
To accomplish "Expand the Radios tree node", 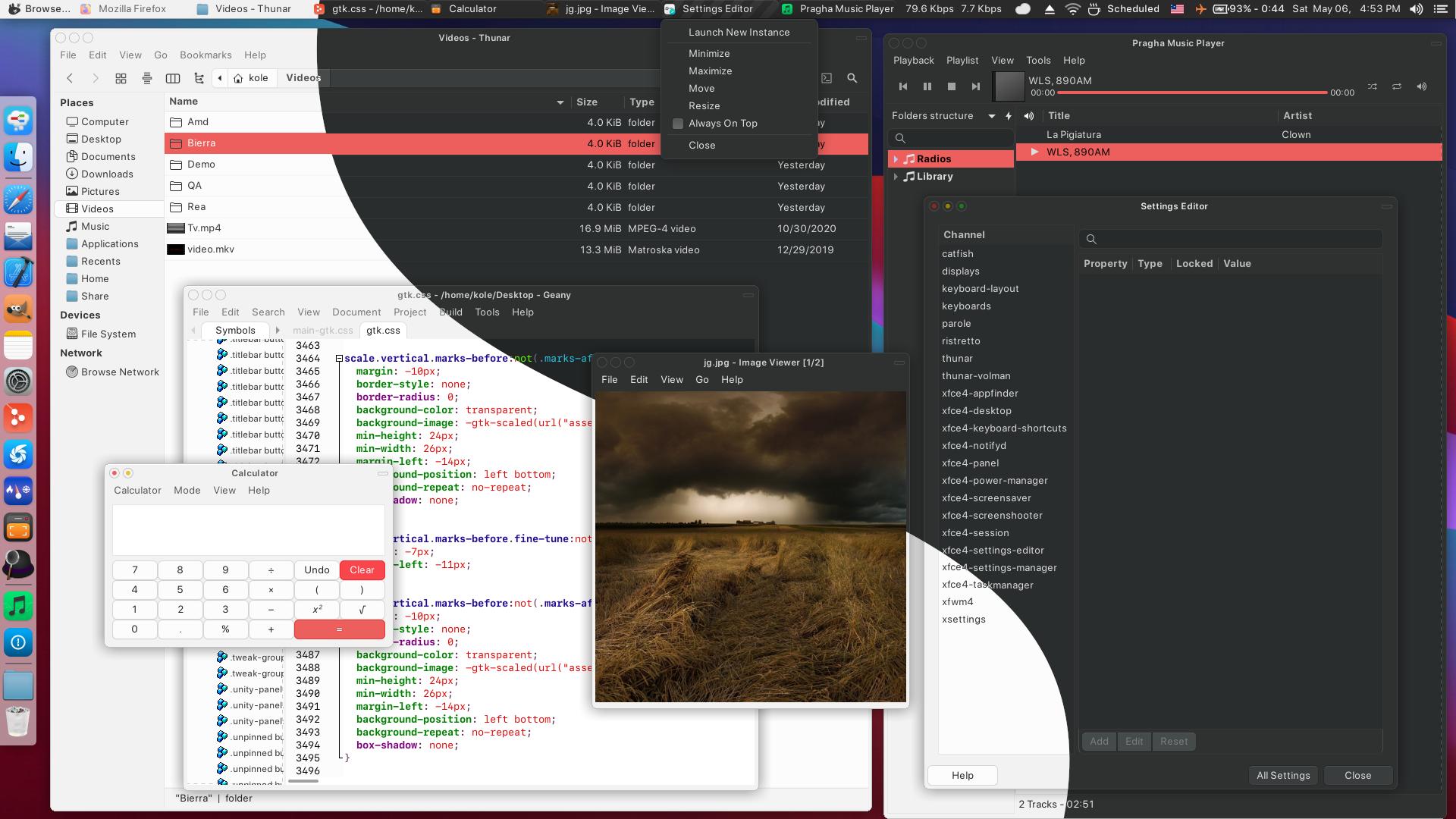I will [896, 159].
